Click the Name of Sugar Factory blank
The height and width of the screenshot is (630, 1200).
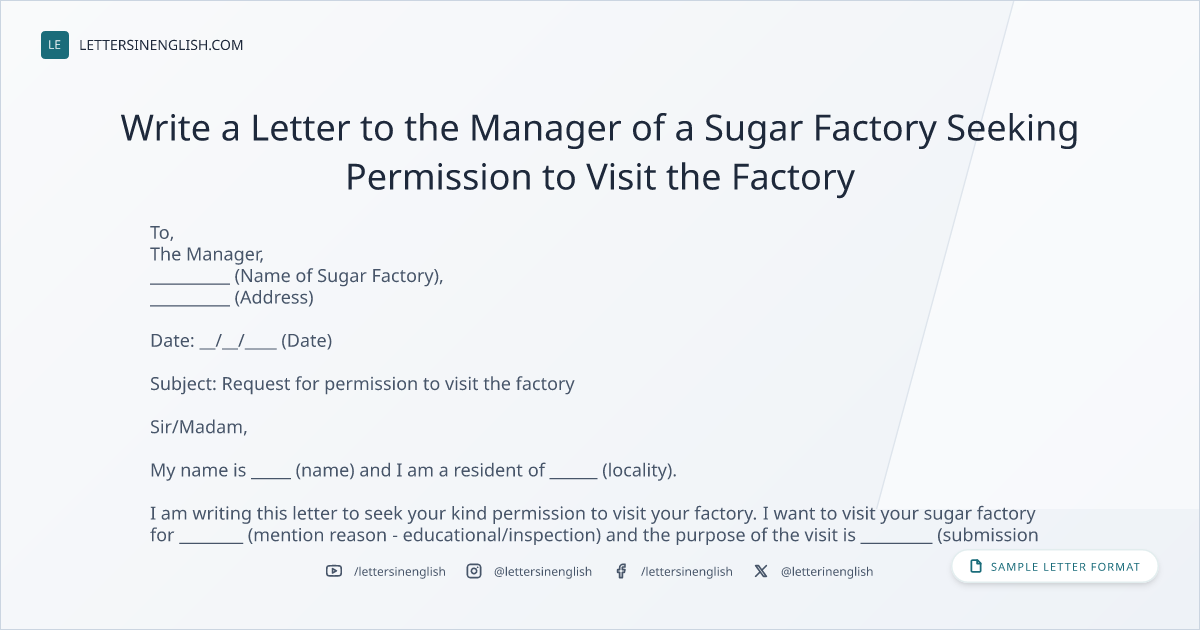(190, 277)
